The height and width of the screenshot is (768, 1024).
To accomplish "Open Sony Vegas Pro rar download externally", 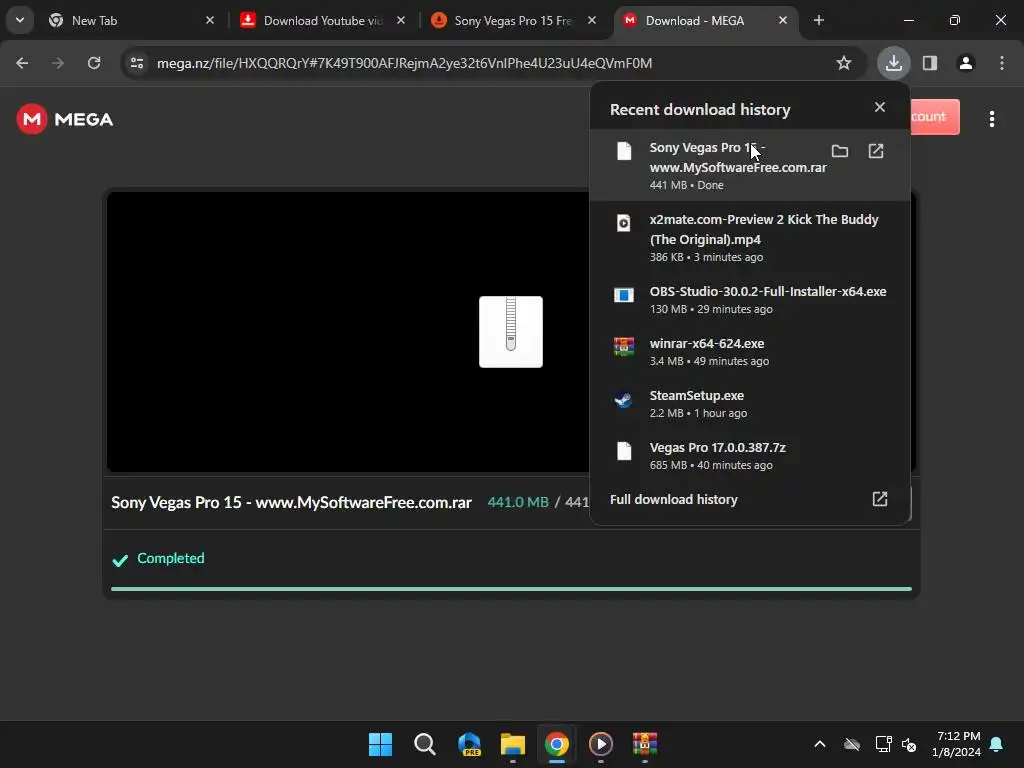I will 876,152.
